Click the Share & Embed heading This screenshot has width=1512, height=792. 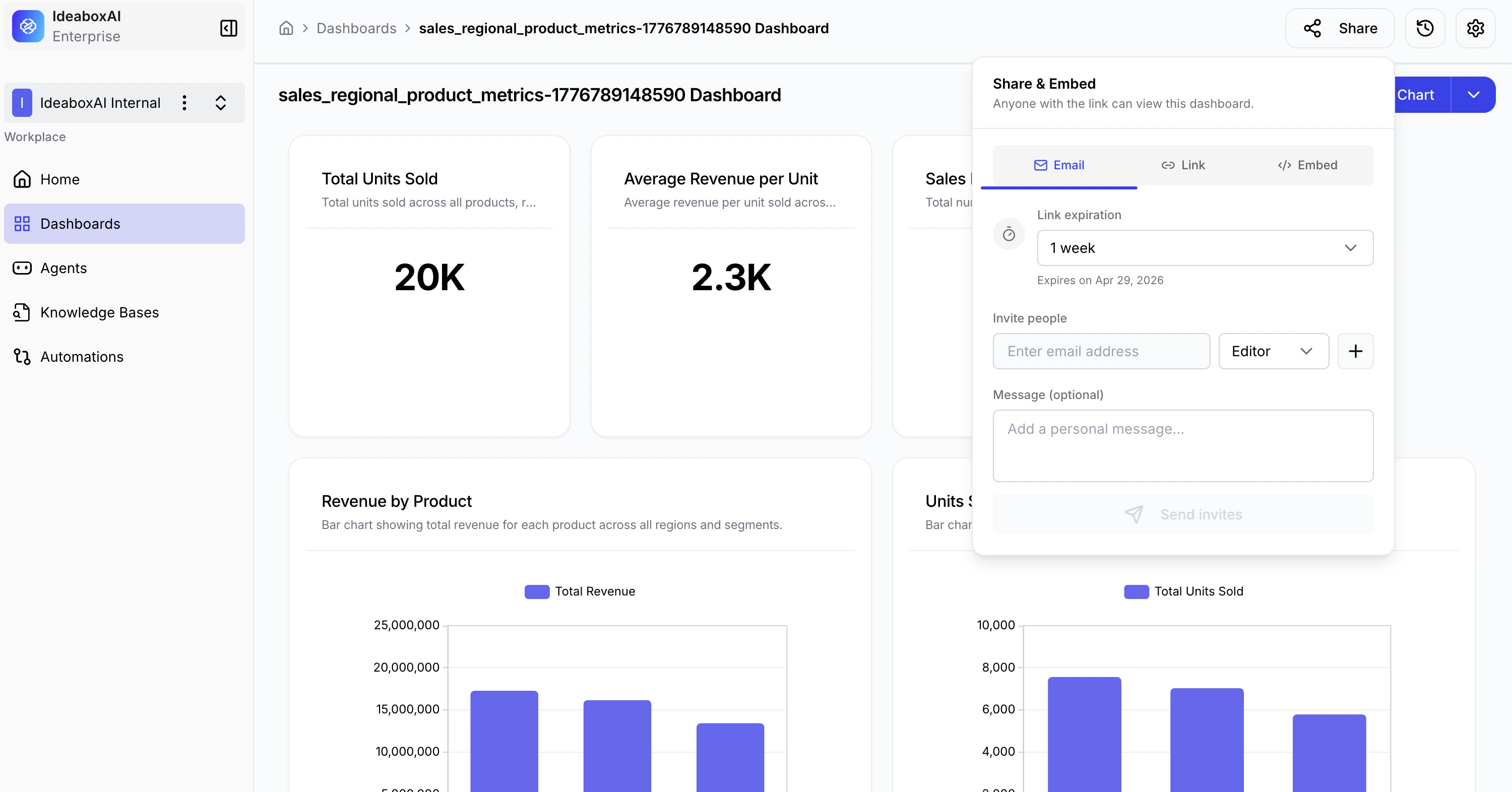[x=1044, y=84]
